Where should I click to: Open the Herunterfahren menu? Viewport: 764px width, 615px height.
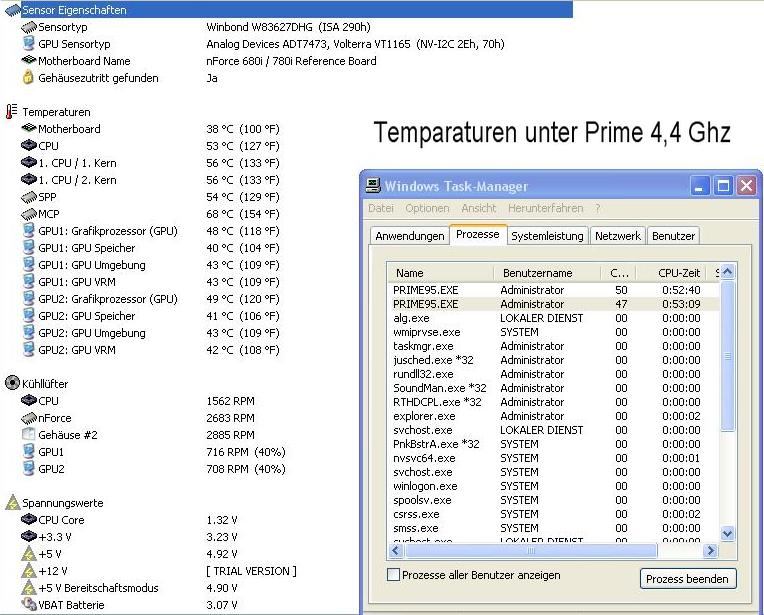click(x=545, y=208)
